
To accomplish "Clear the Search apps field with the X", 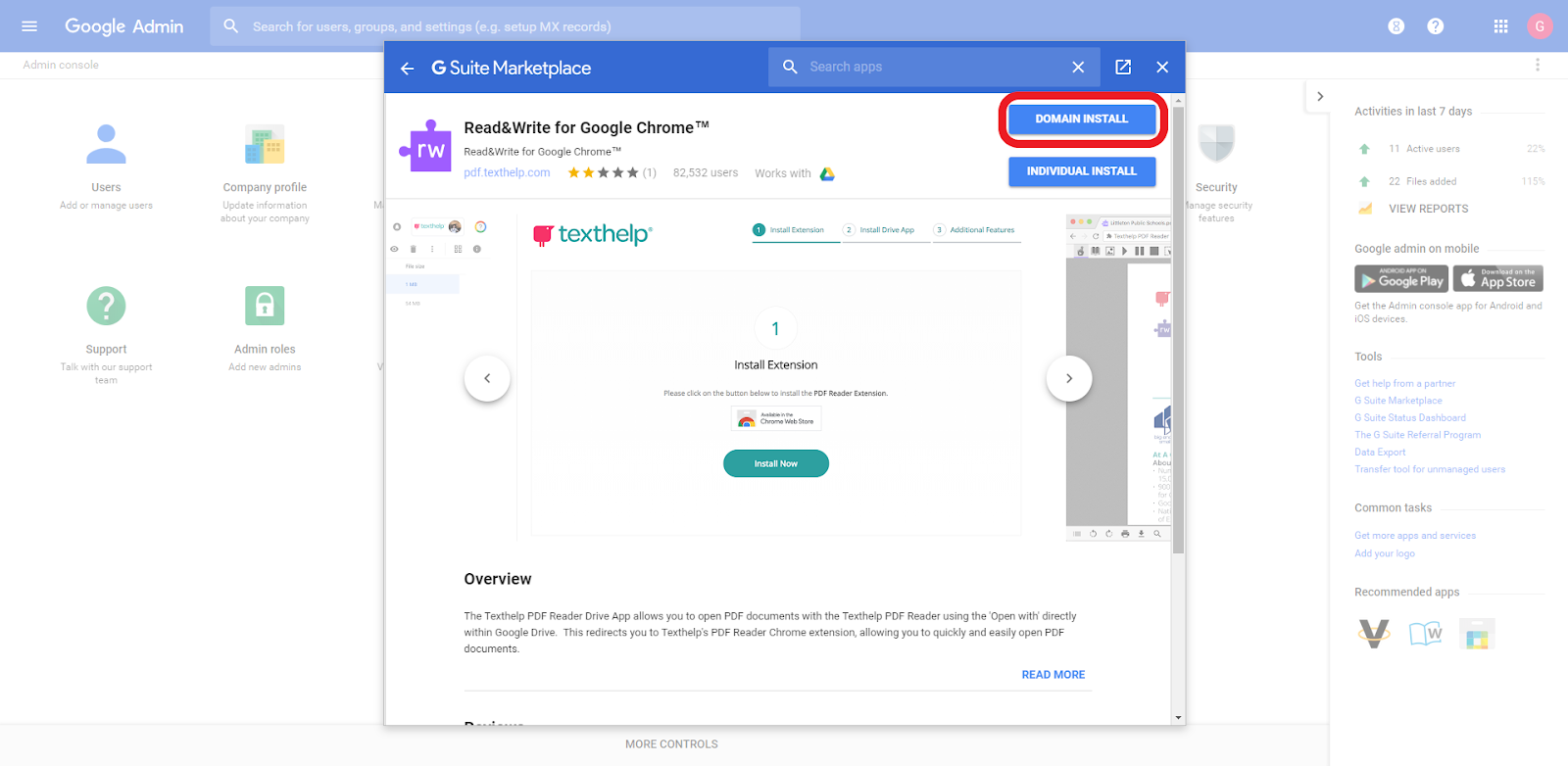I will pyautogui.click(x=1078, y=67).
